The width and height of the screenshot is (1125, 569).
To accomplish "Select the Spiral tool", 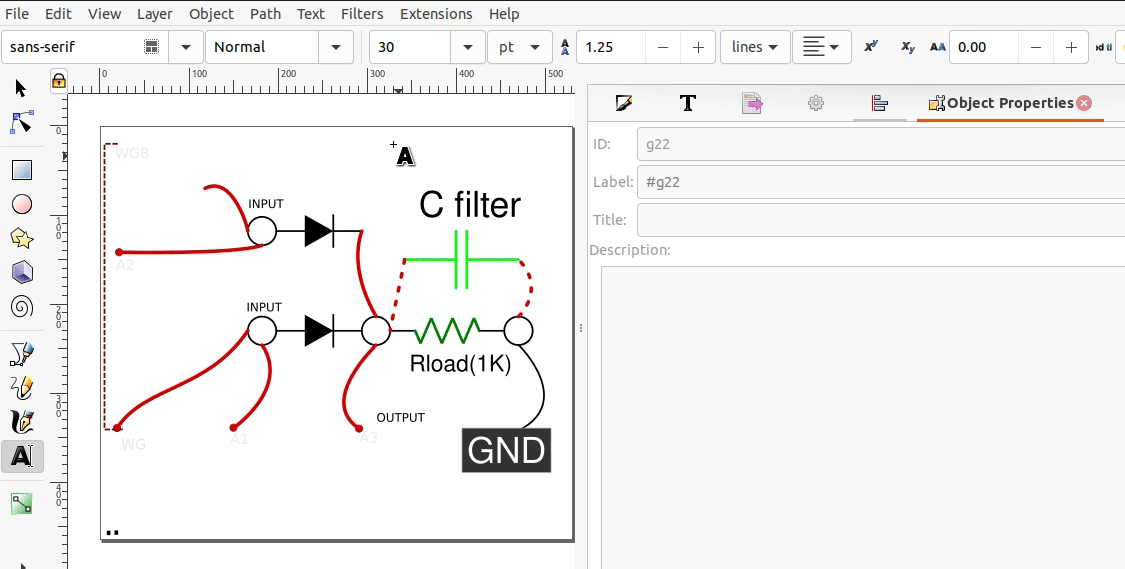I will point(21,306).
